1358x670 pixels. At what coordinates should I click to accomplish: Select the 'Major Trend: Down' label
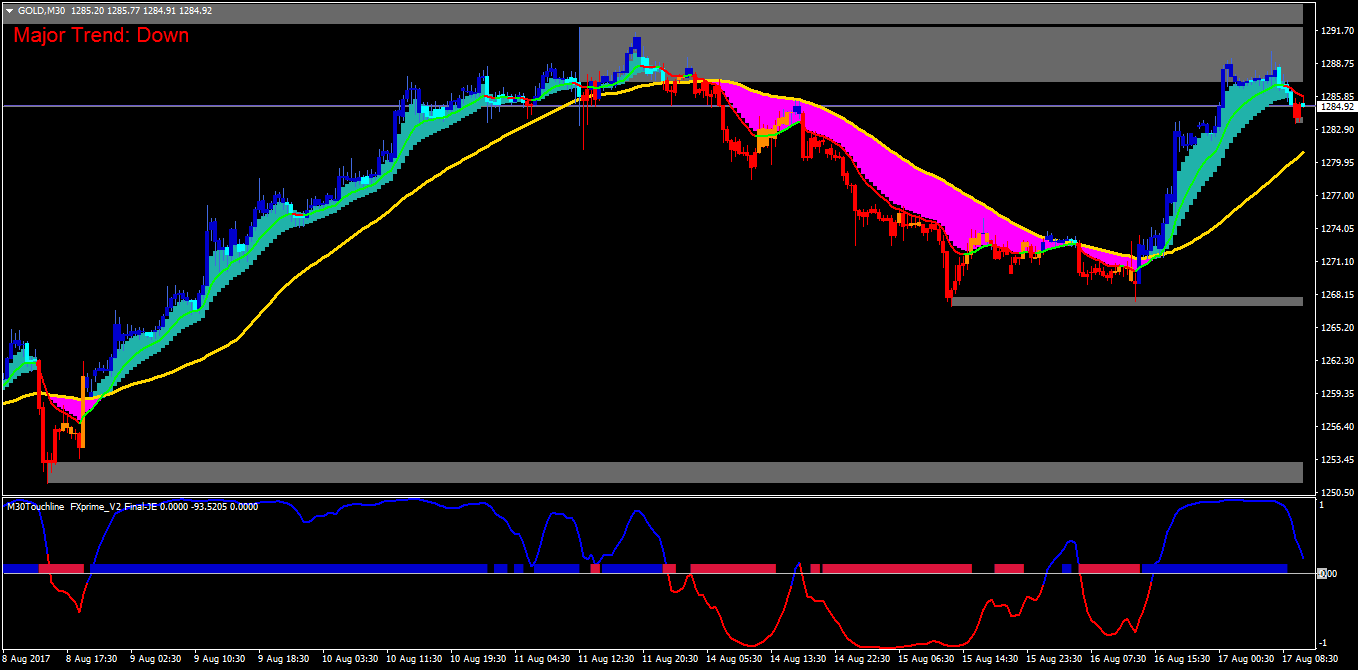(x=101, y=36)
